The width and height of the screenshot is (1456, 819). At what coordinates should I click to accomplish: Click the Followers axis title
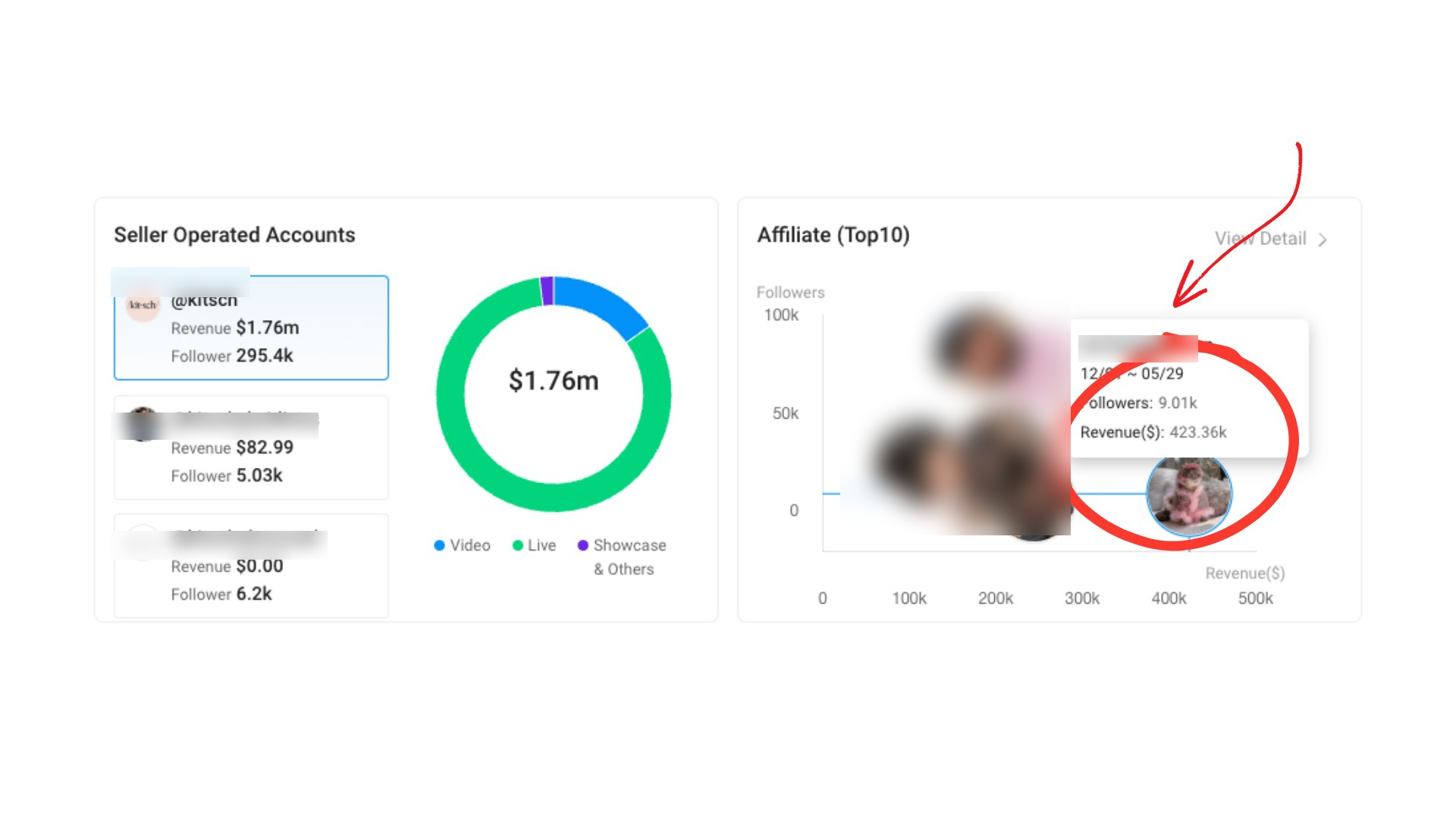click(790, 293)
